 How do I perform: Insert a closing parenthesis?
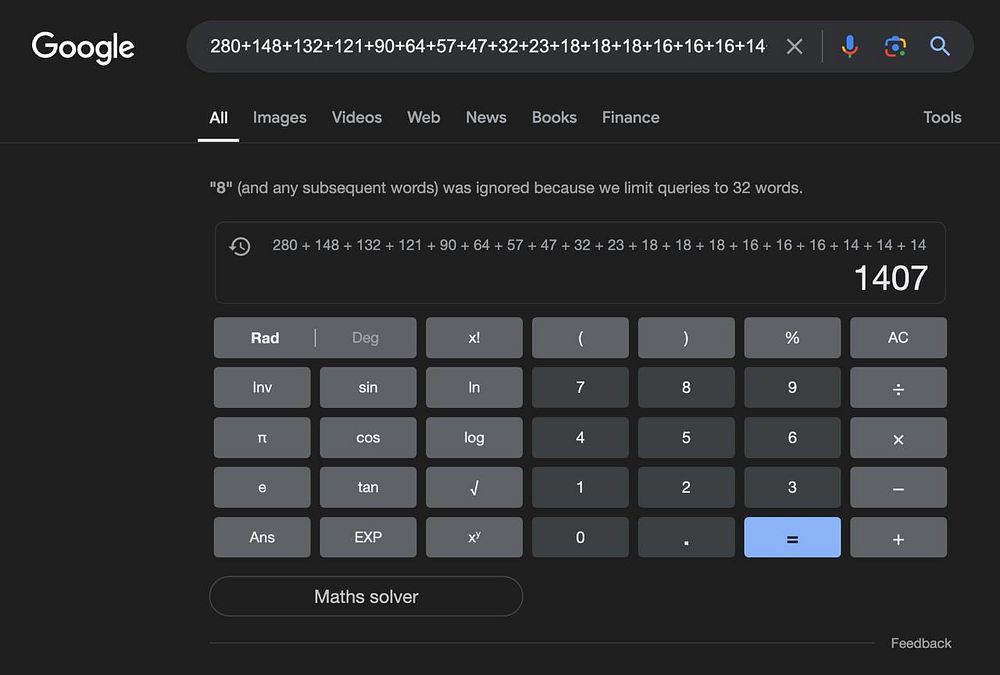686,338
